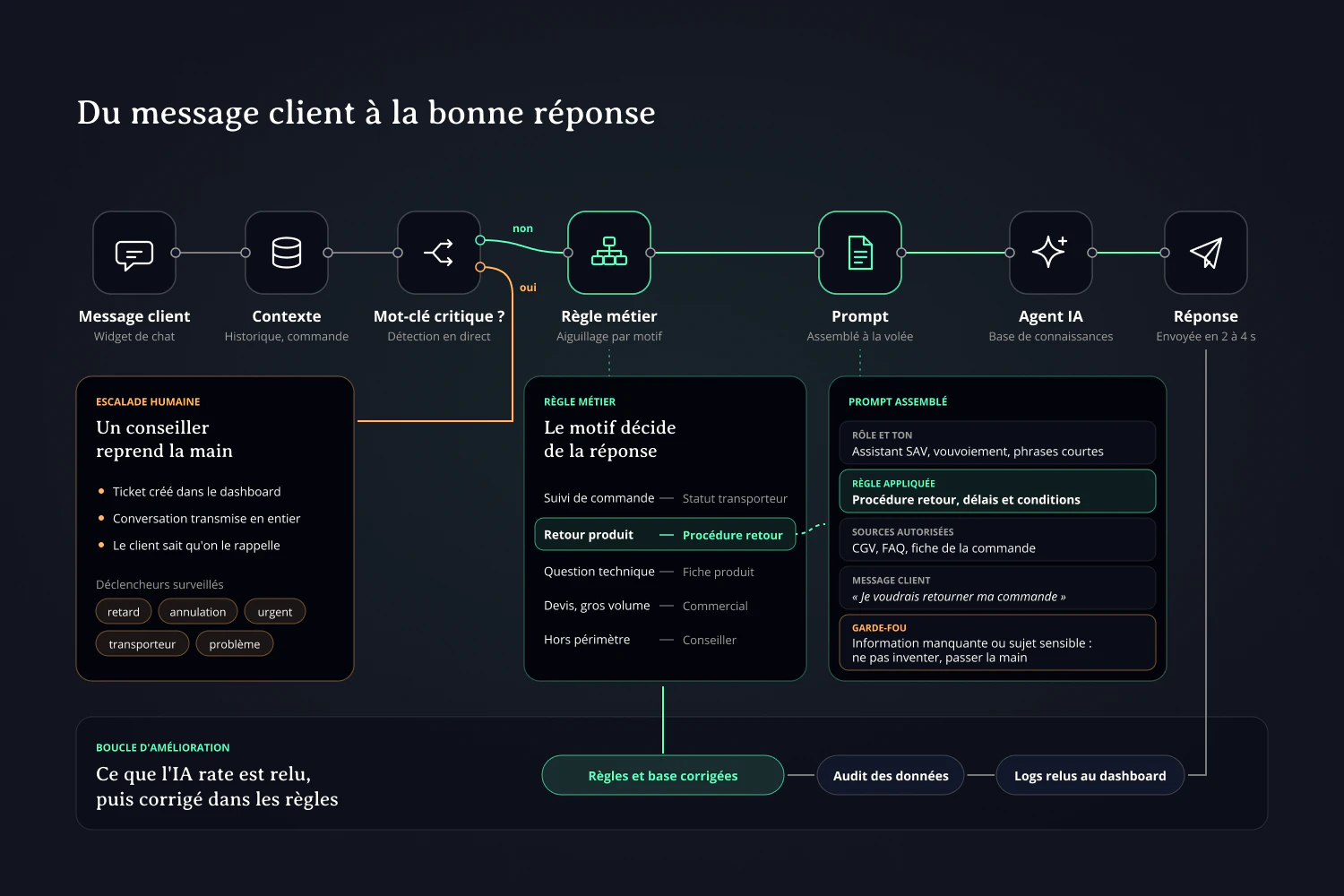Open the Prompt document icon
This screenshot has width=1344, height=896.
coord(860,253)
